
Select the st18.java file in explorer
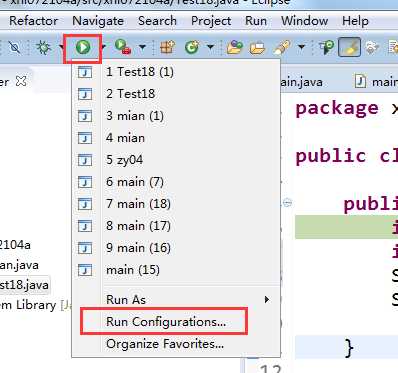[x=24, y=285]
